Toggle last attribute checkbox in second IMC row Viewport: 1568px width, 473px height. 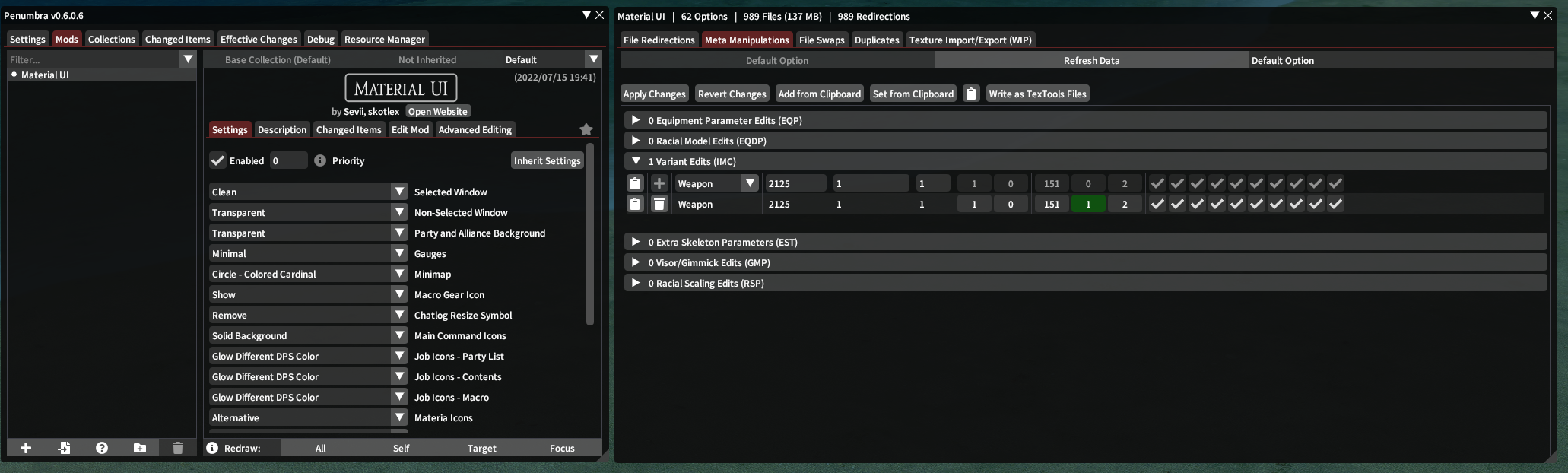pyautogui.click(x=1335, y=204)
